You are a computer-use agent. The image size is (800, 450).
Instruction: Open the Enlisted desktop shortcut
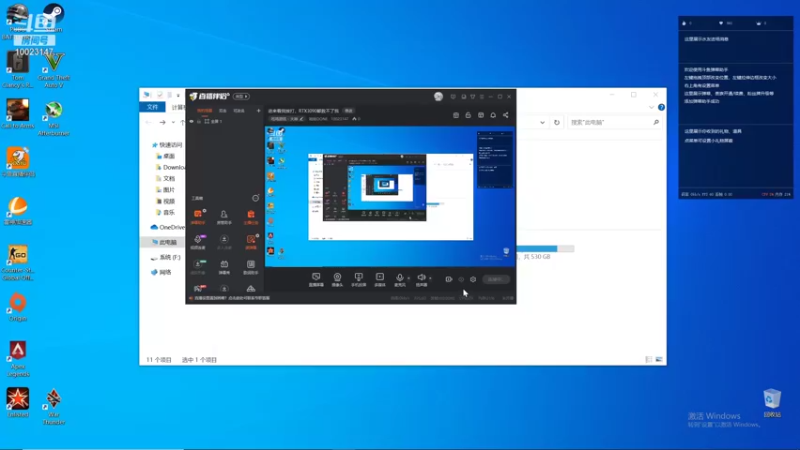(18, 403)
